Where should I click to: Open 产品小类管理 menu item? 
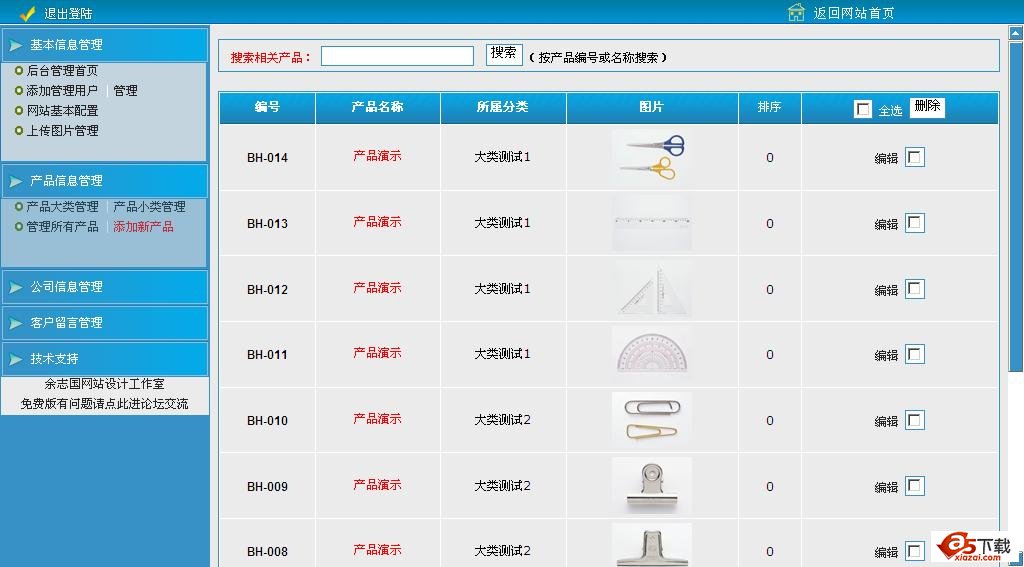tap(150, 206)
